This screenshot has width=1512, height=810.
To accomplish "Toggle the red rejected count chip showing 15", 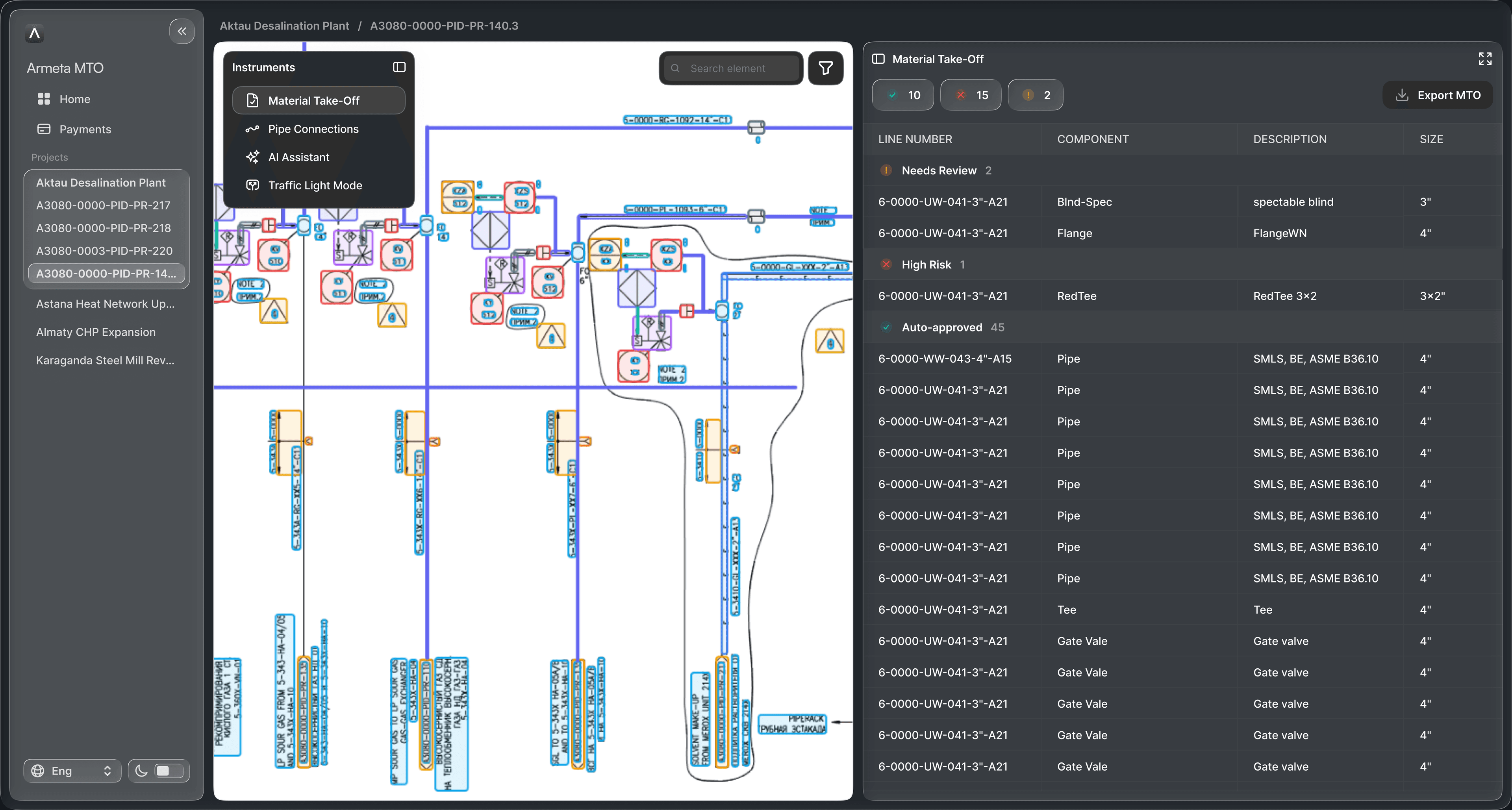I will [x=971, y=94].
